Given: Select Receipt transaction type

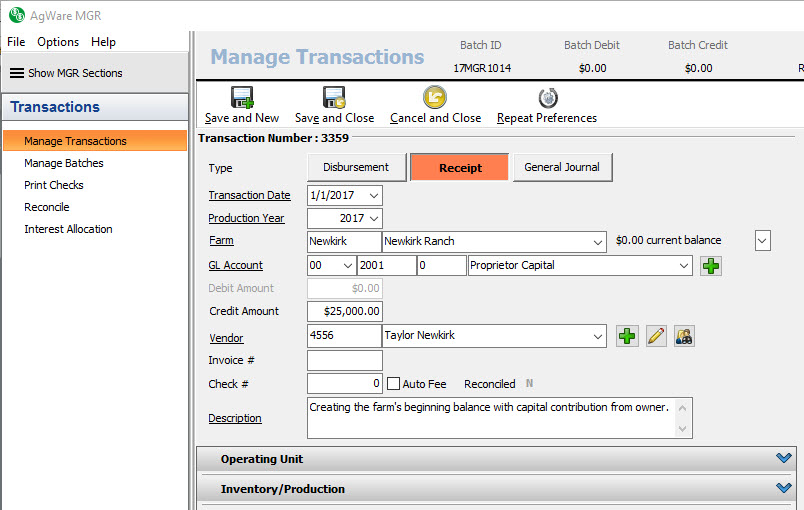Looking at the screenshot, I should [x=459, y=168].
